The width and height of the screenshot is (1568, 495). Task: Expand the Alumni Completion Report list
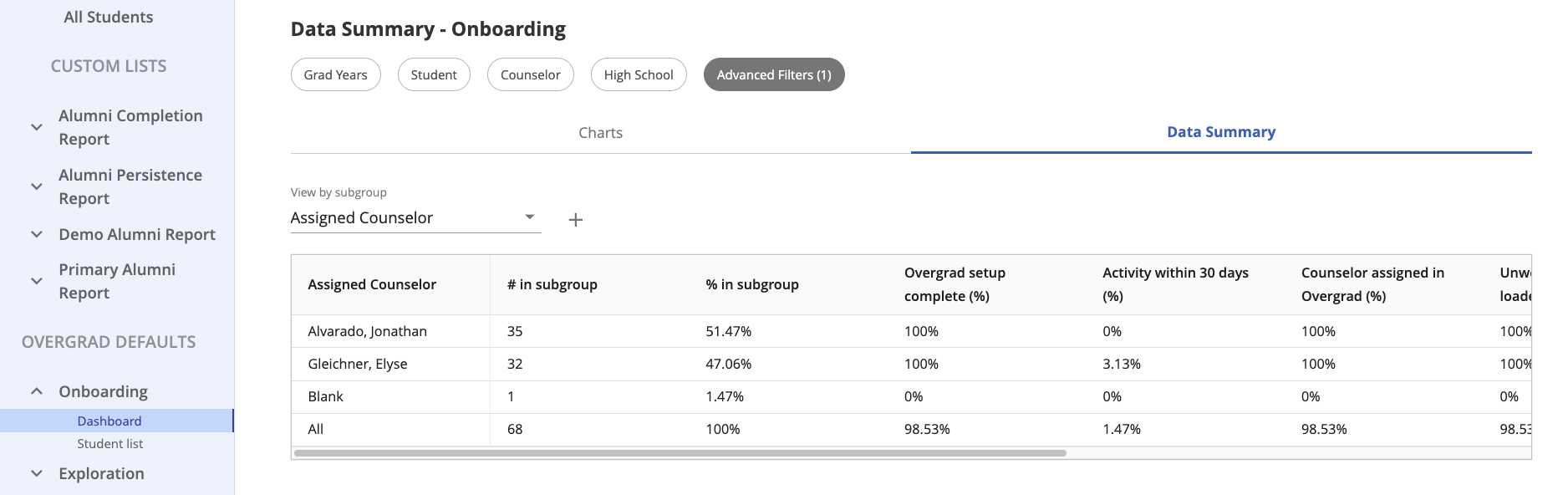coord(37,127)
